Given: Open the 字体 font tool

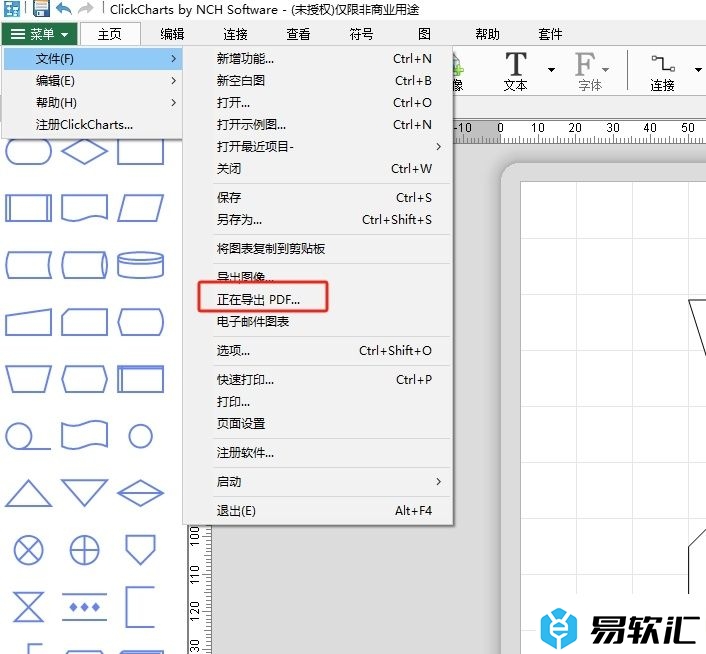Looking at the screenshot, I should pos(590,71).
